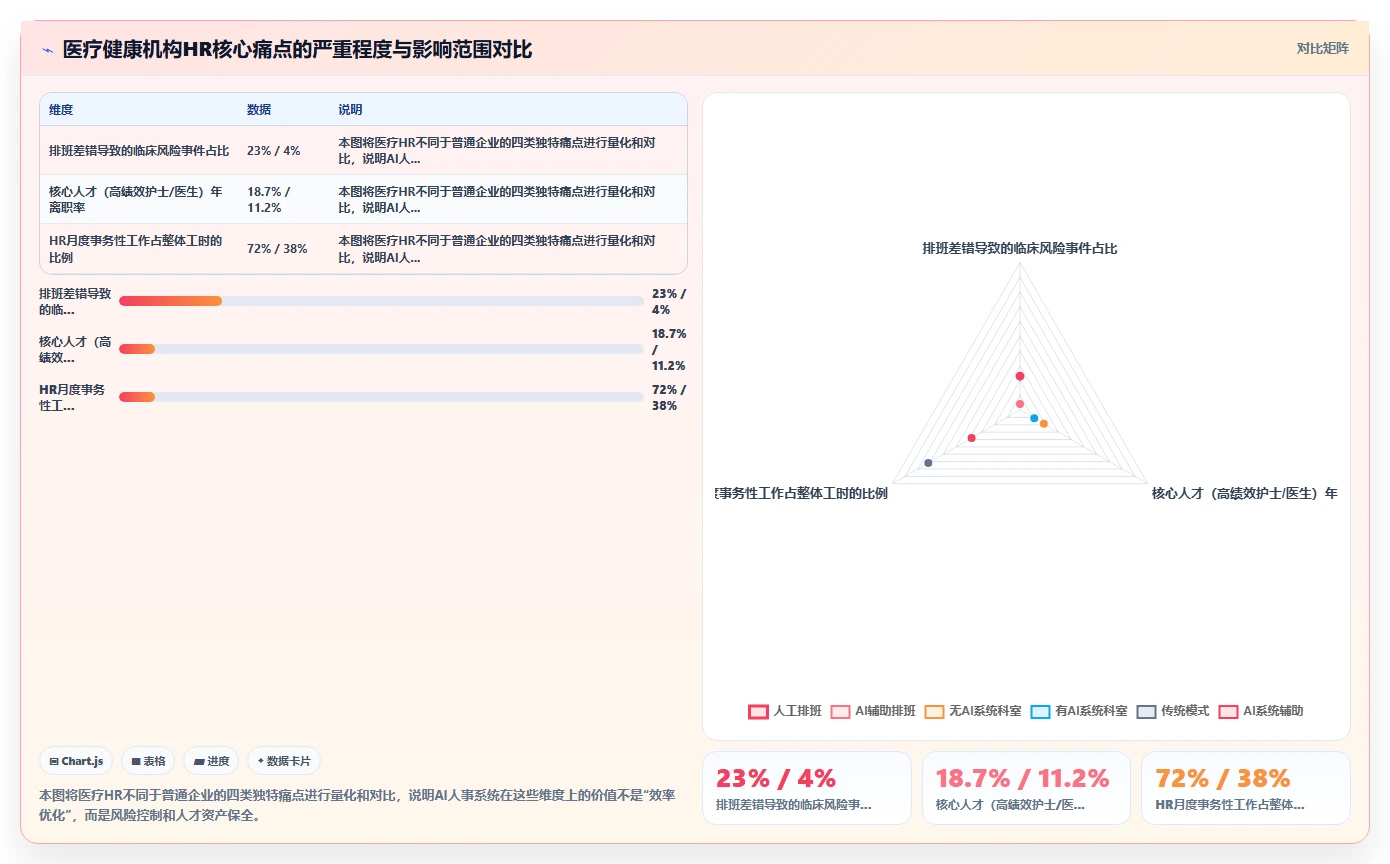Click the 排班差错导致的临床风险事件占比 table row label
The height and width of the screenshot is (864, 1390).
pos(139,151)
